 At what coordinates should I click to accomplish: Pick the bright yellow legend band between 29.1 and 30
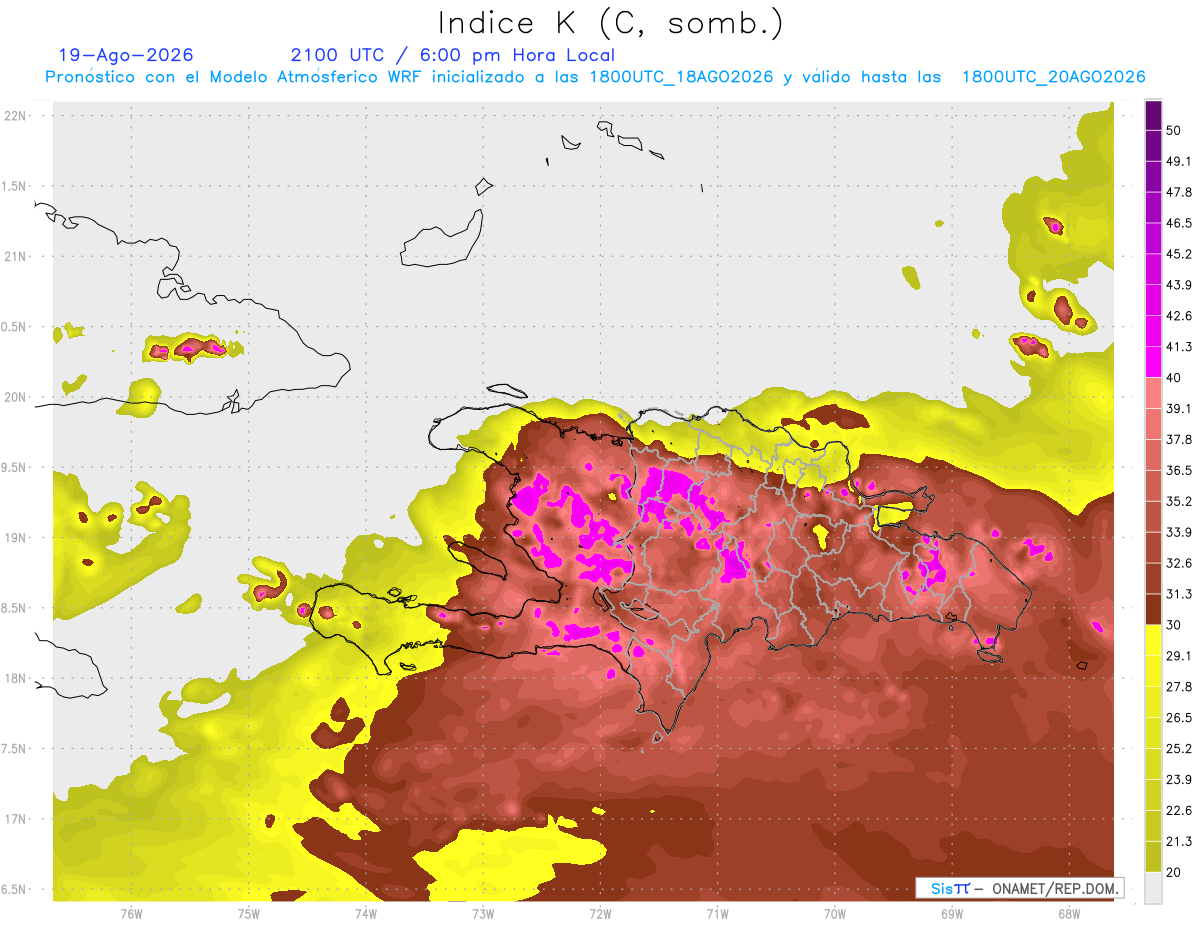click(x=1154, y=641)
